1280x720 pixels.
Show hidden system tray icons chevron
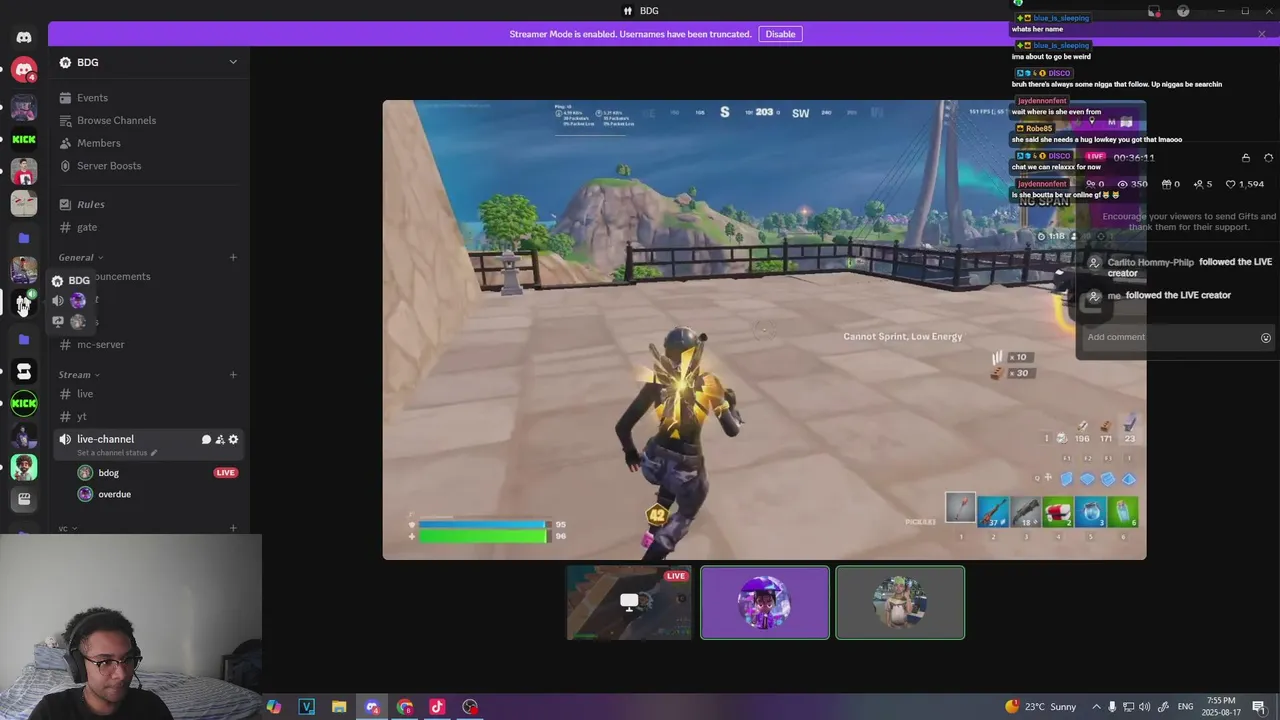(x=1096, y=707)
